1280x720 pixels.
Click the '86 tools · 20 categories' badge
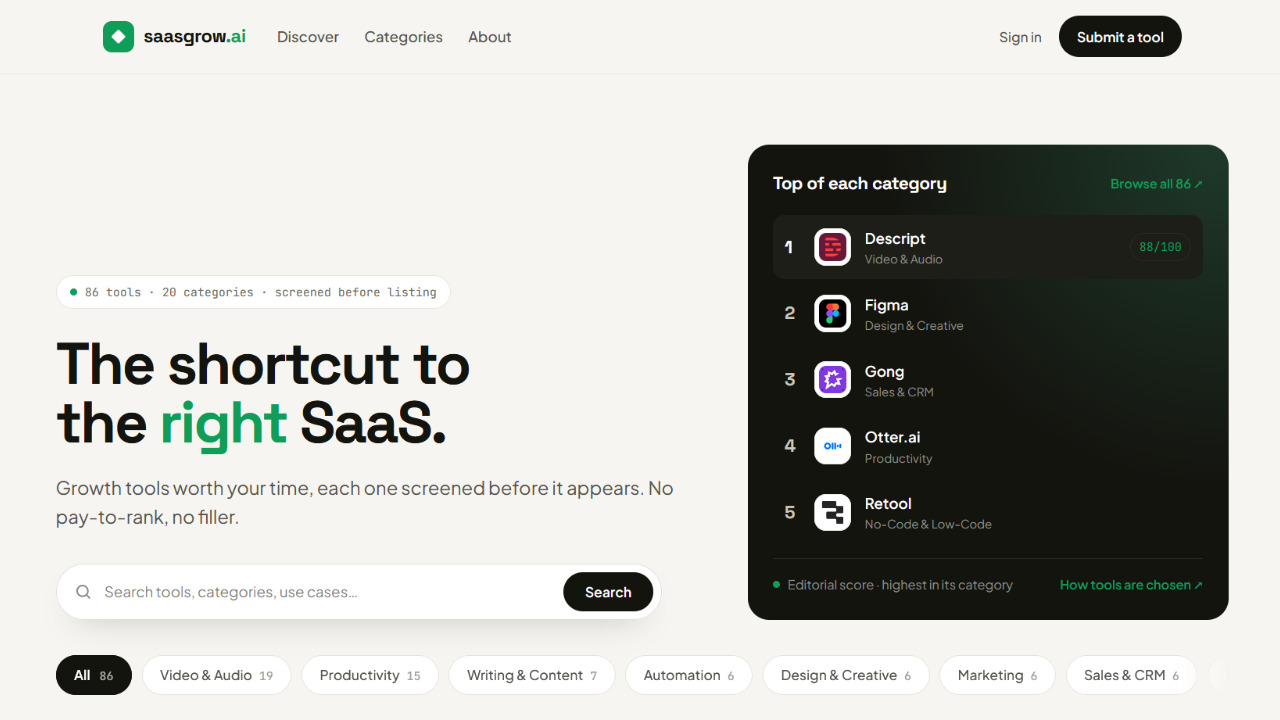pos(253,292)
